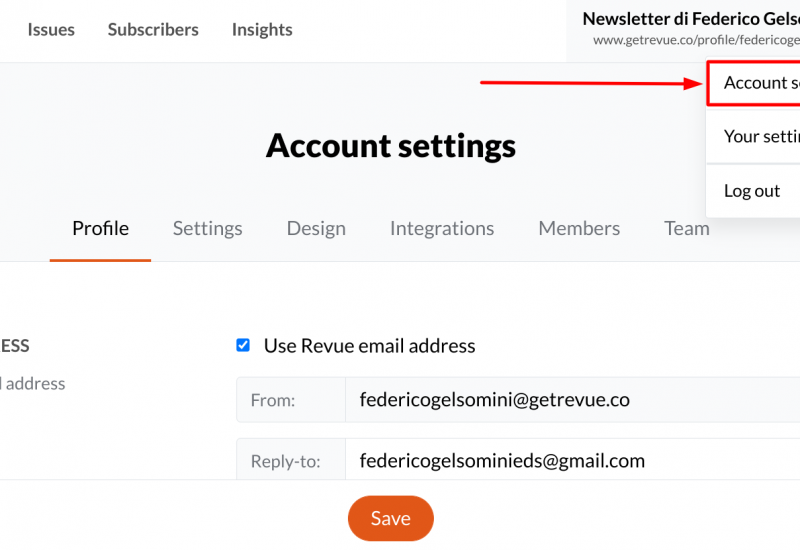This screenshot has height=550, width=800.
Task: Switch to the Settings tab
Action: tap(208, 229)
